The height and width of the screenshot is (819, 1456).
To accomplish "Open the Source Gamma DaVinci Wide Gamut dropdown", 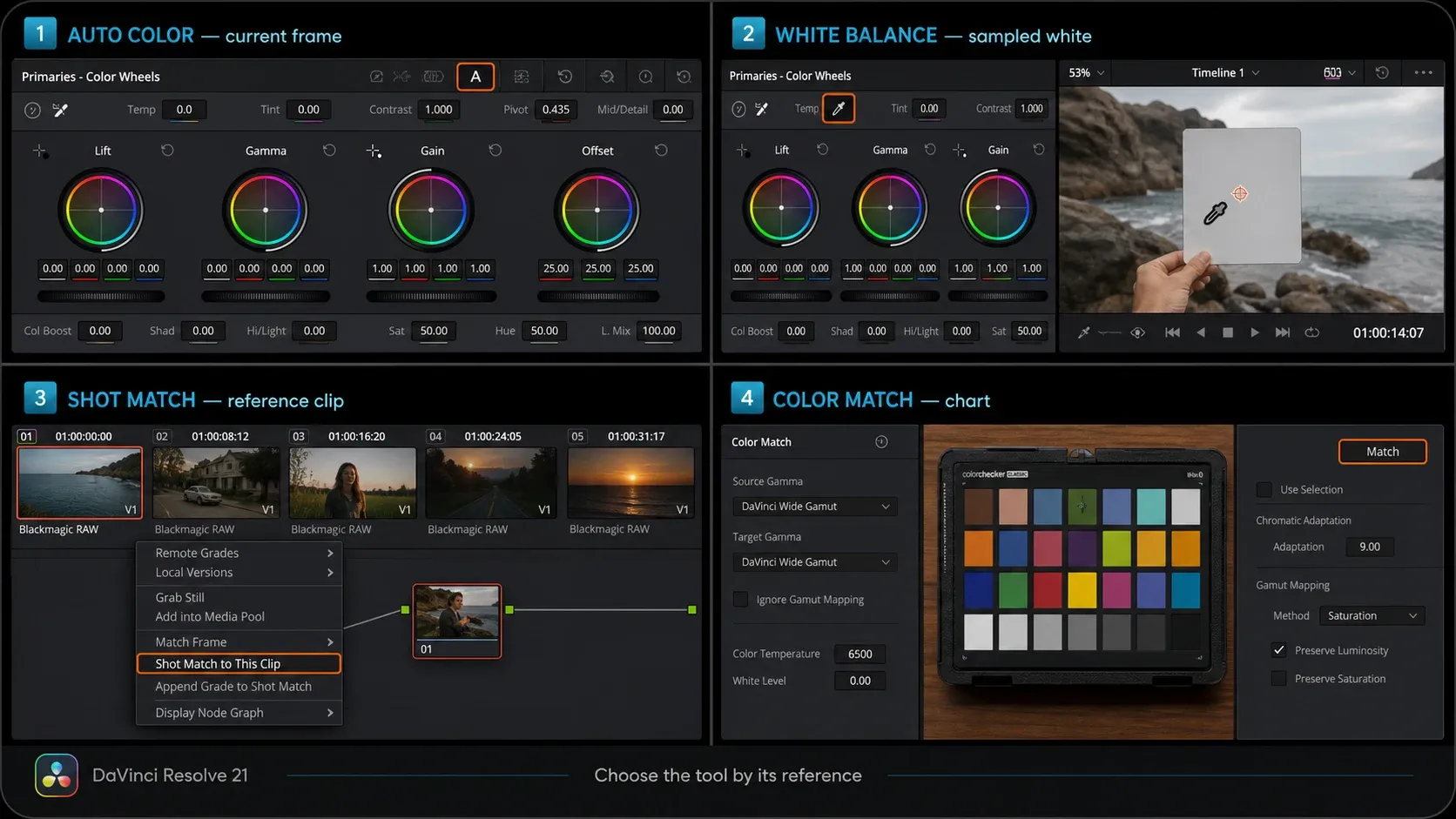I will (815, 507).
